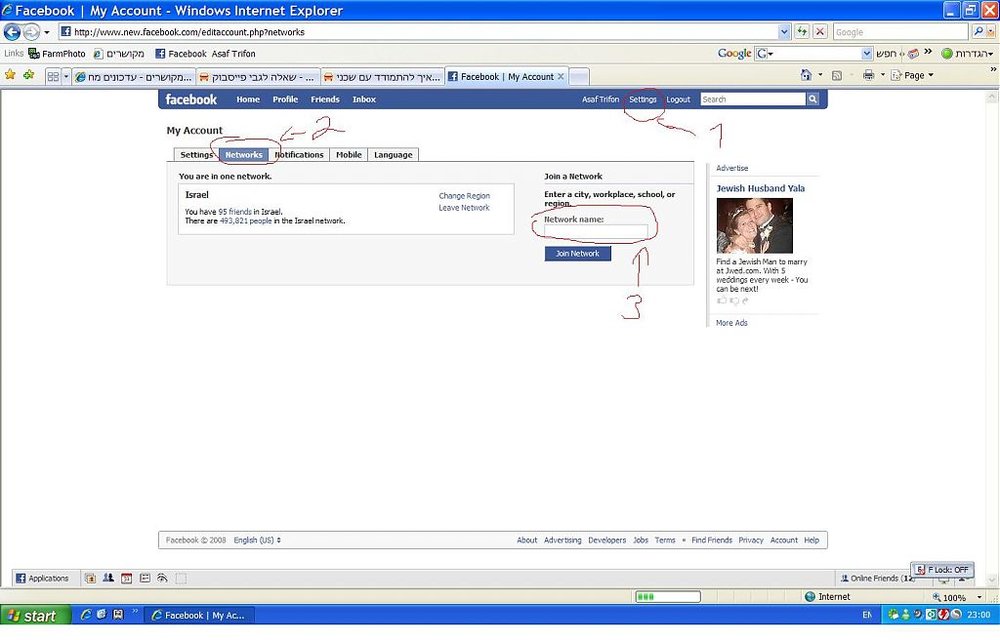Open the FarmPhoto link in Links bar
Image resolution: width=1000 pixels, height=640 pixels.
click(x=57, y=54)
